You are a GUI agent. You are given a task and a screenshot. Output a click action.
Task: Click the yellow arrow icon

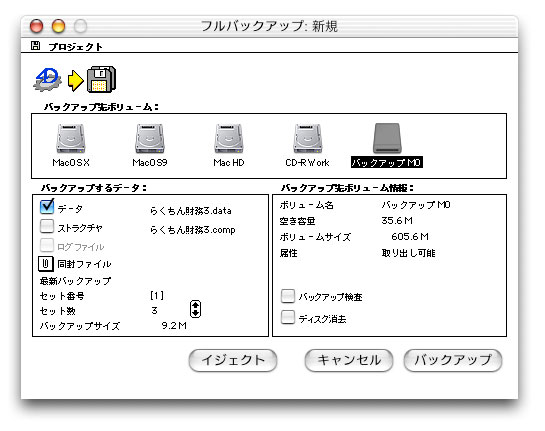pyautogui.click(x=75, y=81)
